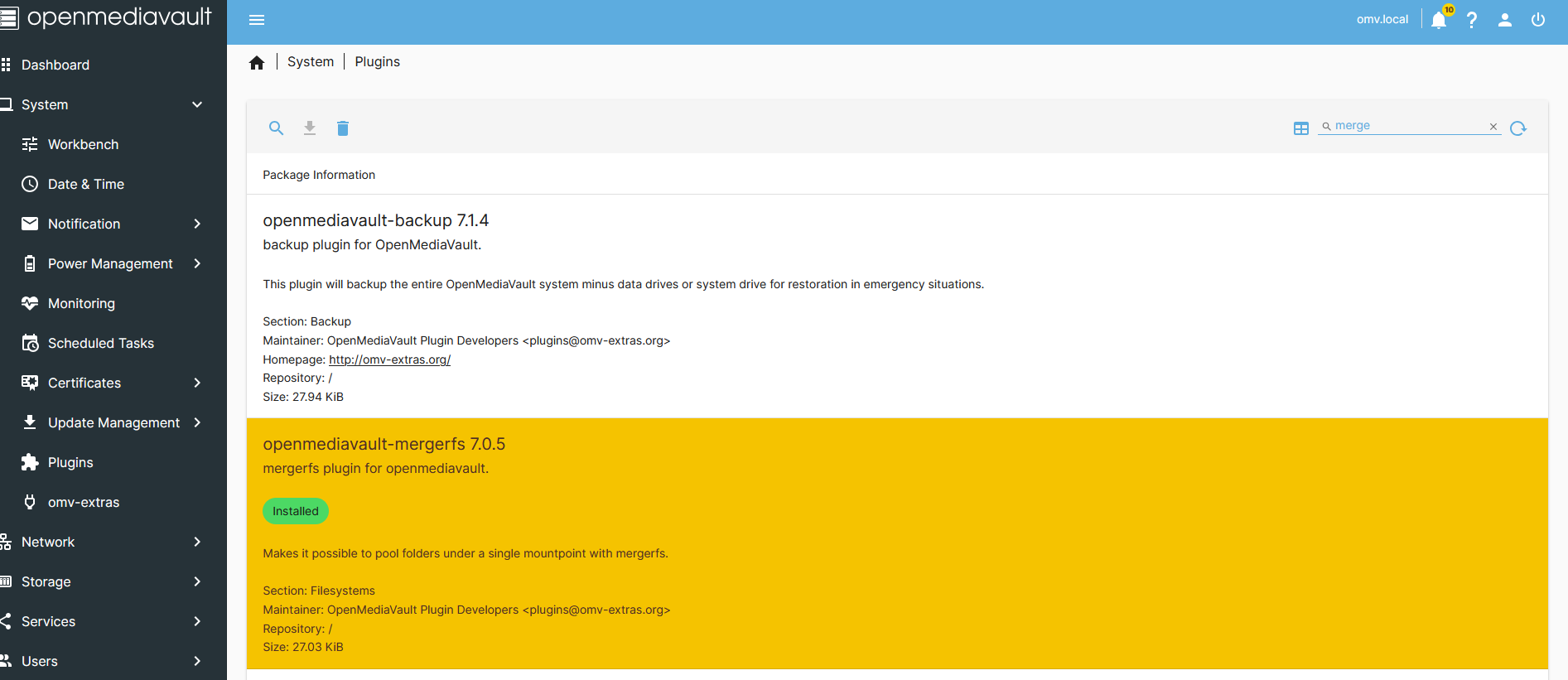Open the notifications bell

pyautogui.click(x=1439, y=20)
